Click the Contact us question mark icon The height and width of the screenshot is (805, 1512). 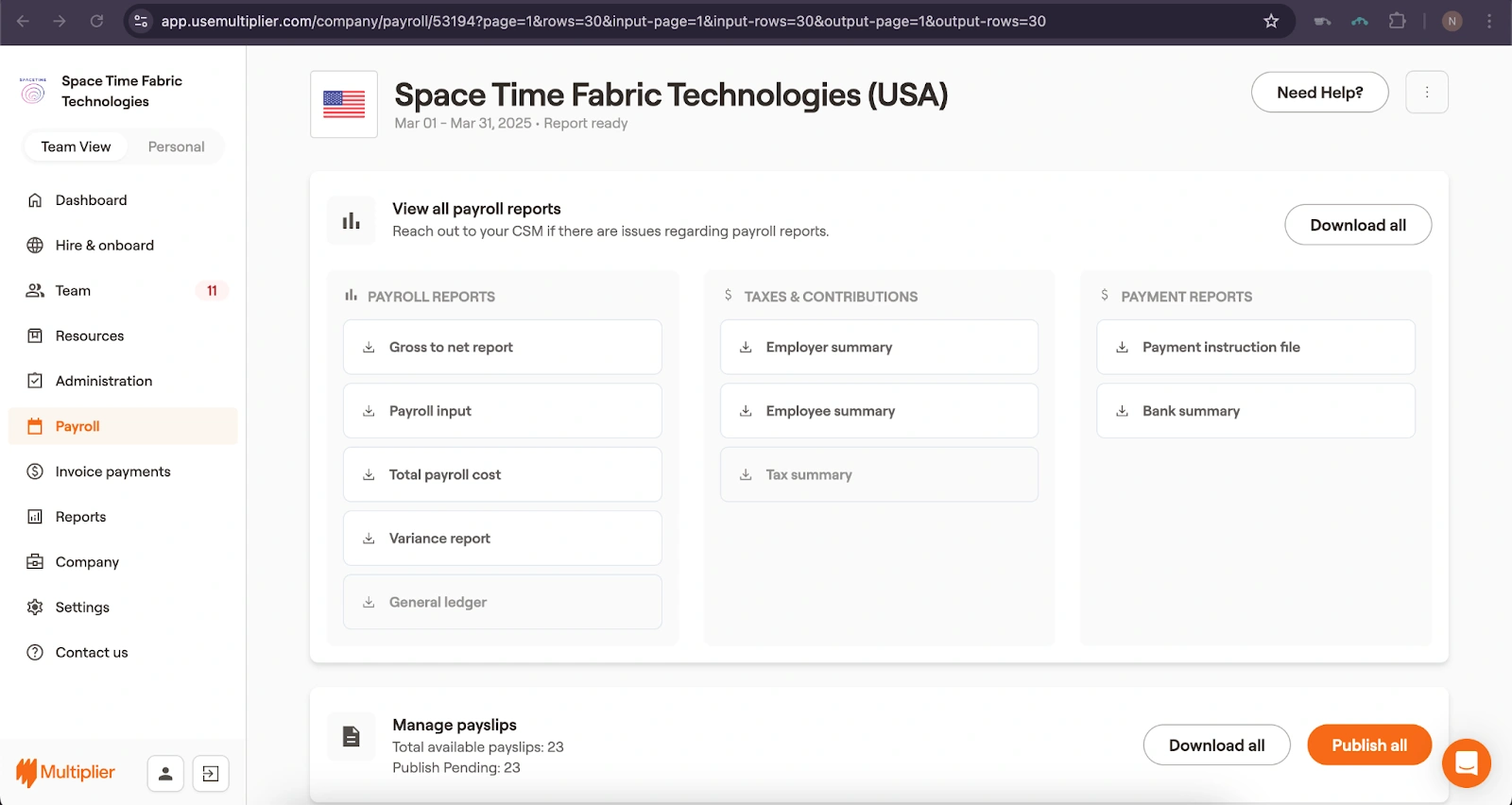click(35, 653)
